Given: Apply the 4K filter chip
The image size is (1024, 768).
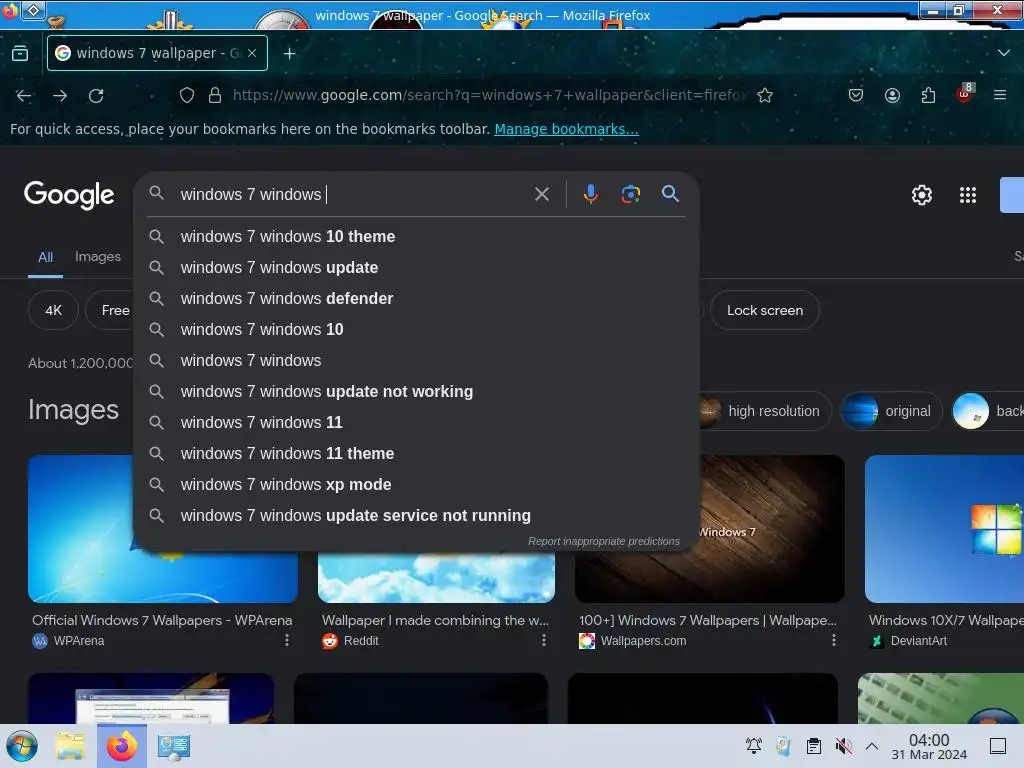Looking at the screenshot, I should point(54,310).
